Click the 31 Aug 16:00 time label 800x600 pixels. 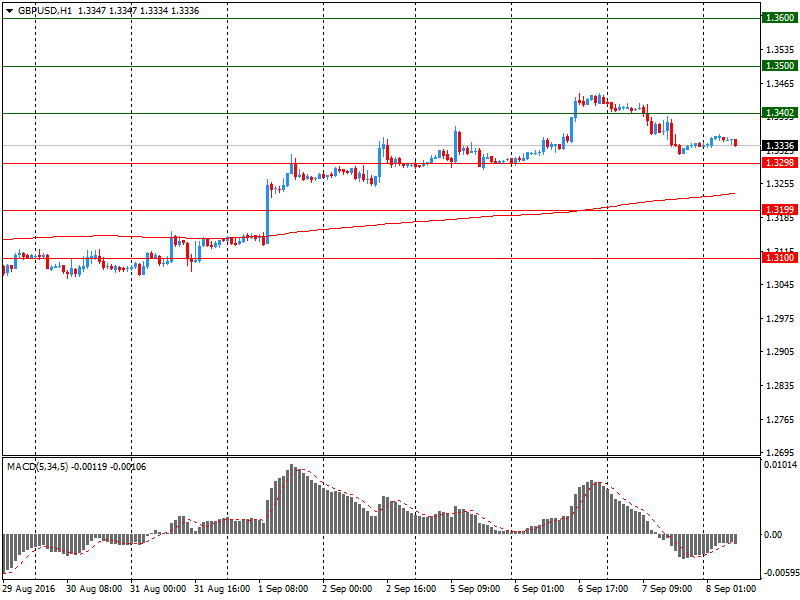click(x=222, y=589)
